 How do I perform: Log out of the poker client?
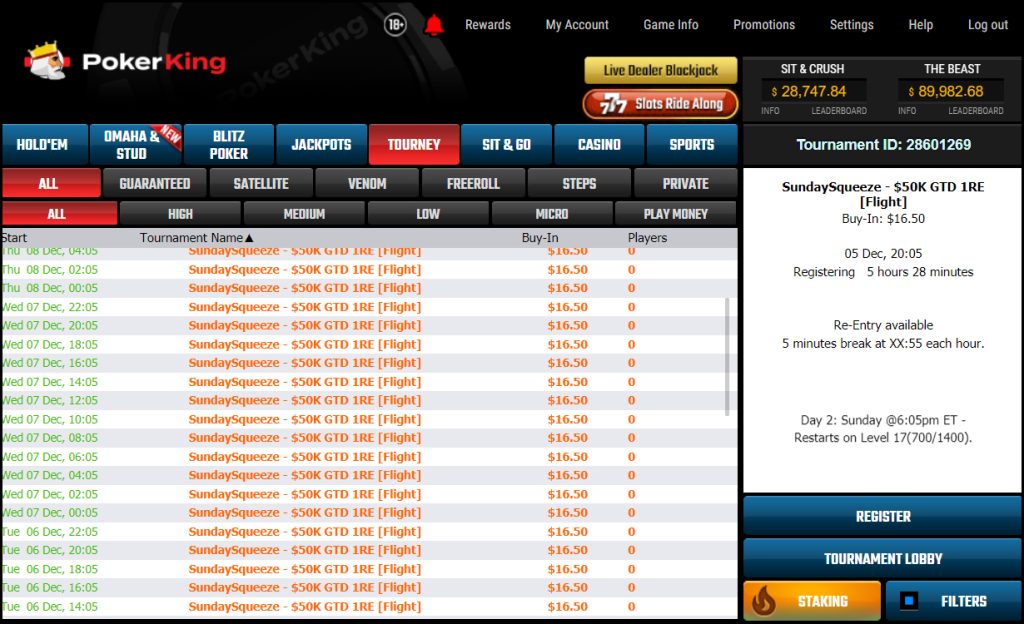point(988,25)
